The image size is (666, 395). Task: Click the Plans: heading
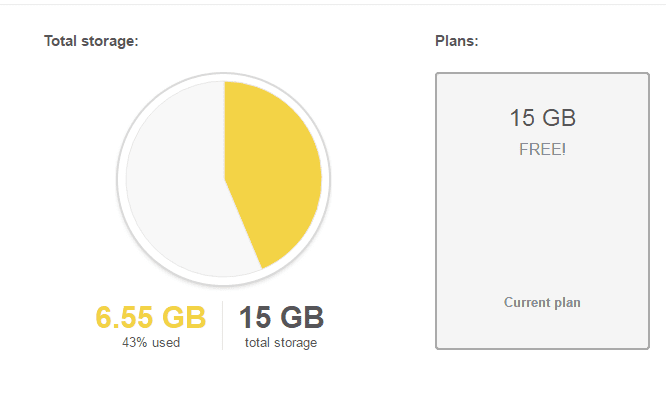(457, 41)
